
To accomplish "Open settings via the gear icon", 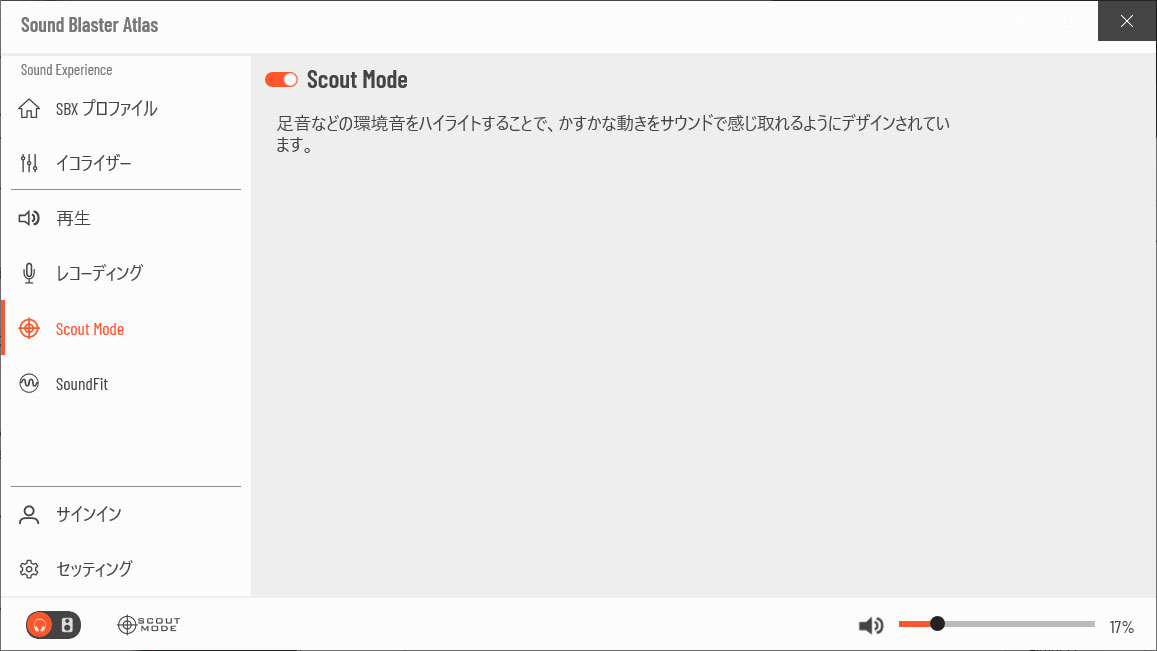I will pos(29,569).
